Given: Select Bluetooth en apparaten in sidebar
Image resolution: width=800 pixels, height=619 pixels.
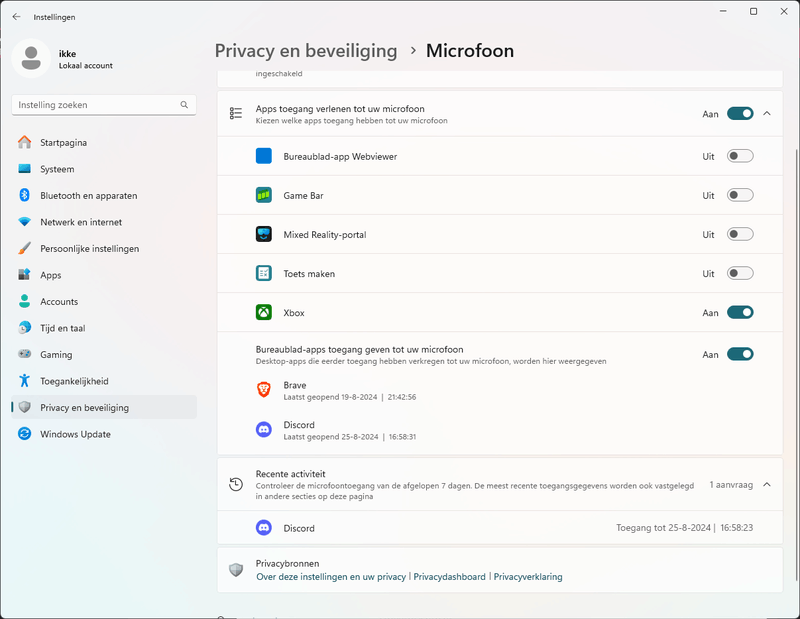Looking at the screenshot, I should (x=88, y=196).
